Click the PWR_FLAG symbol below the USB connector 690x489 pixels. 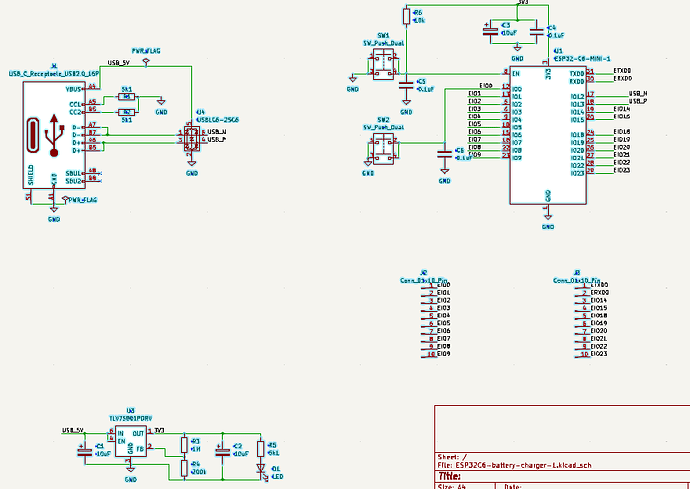coord(66,199)
